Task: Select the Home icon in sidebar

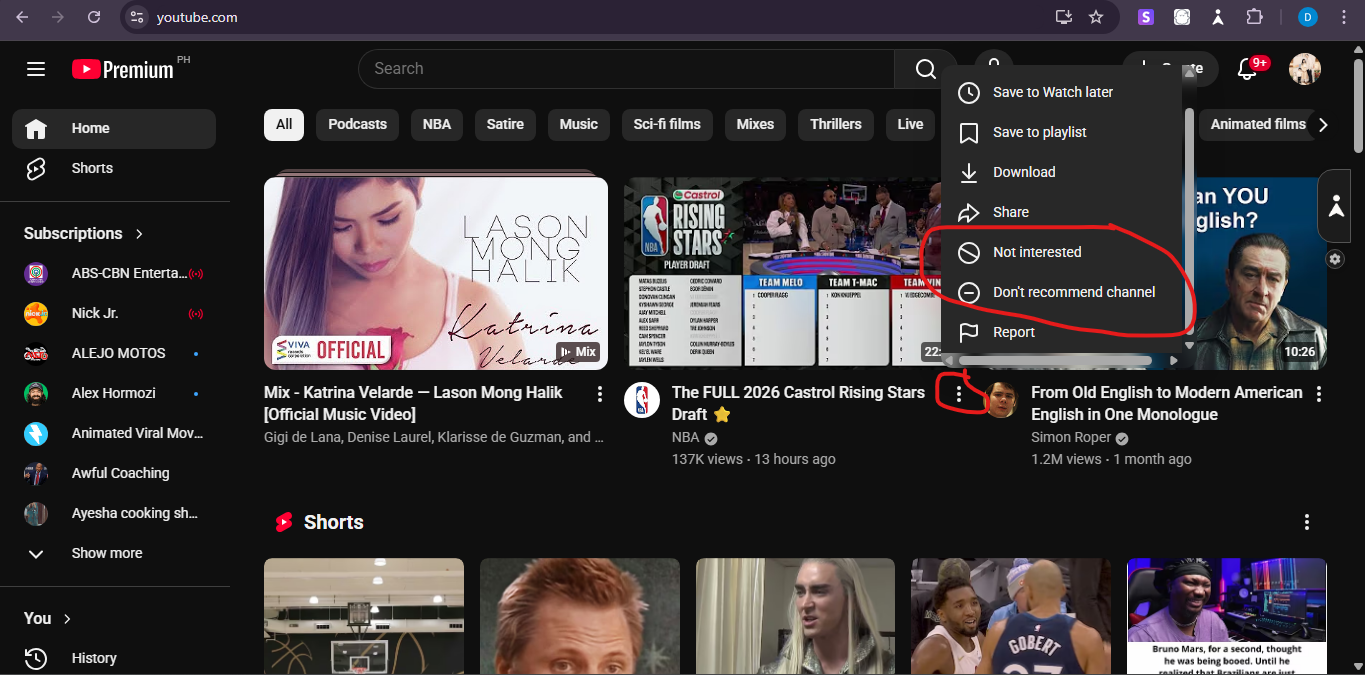Action: 37,128
